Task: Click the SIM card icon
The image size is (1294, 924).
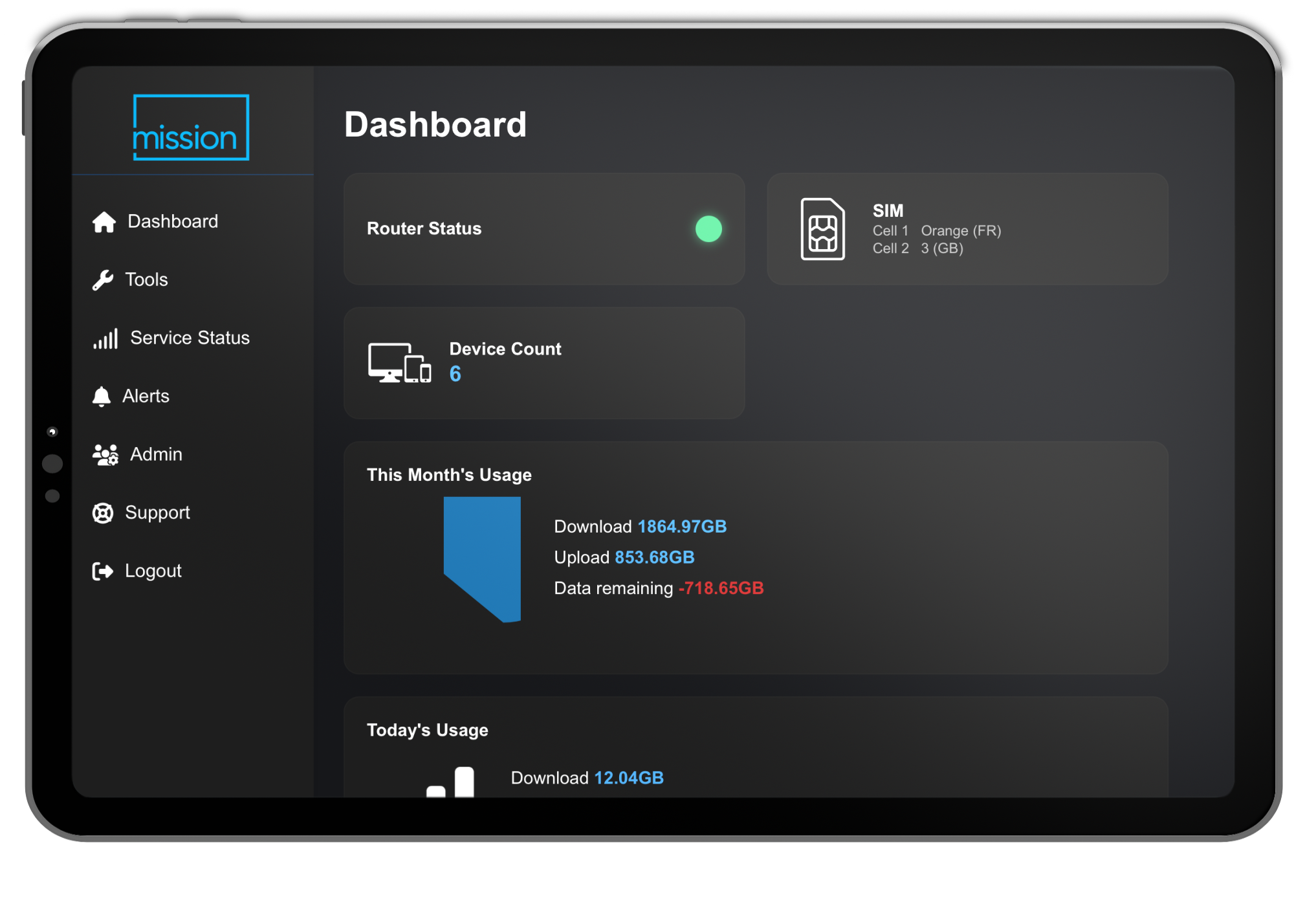Action: click(823, 229)
